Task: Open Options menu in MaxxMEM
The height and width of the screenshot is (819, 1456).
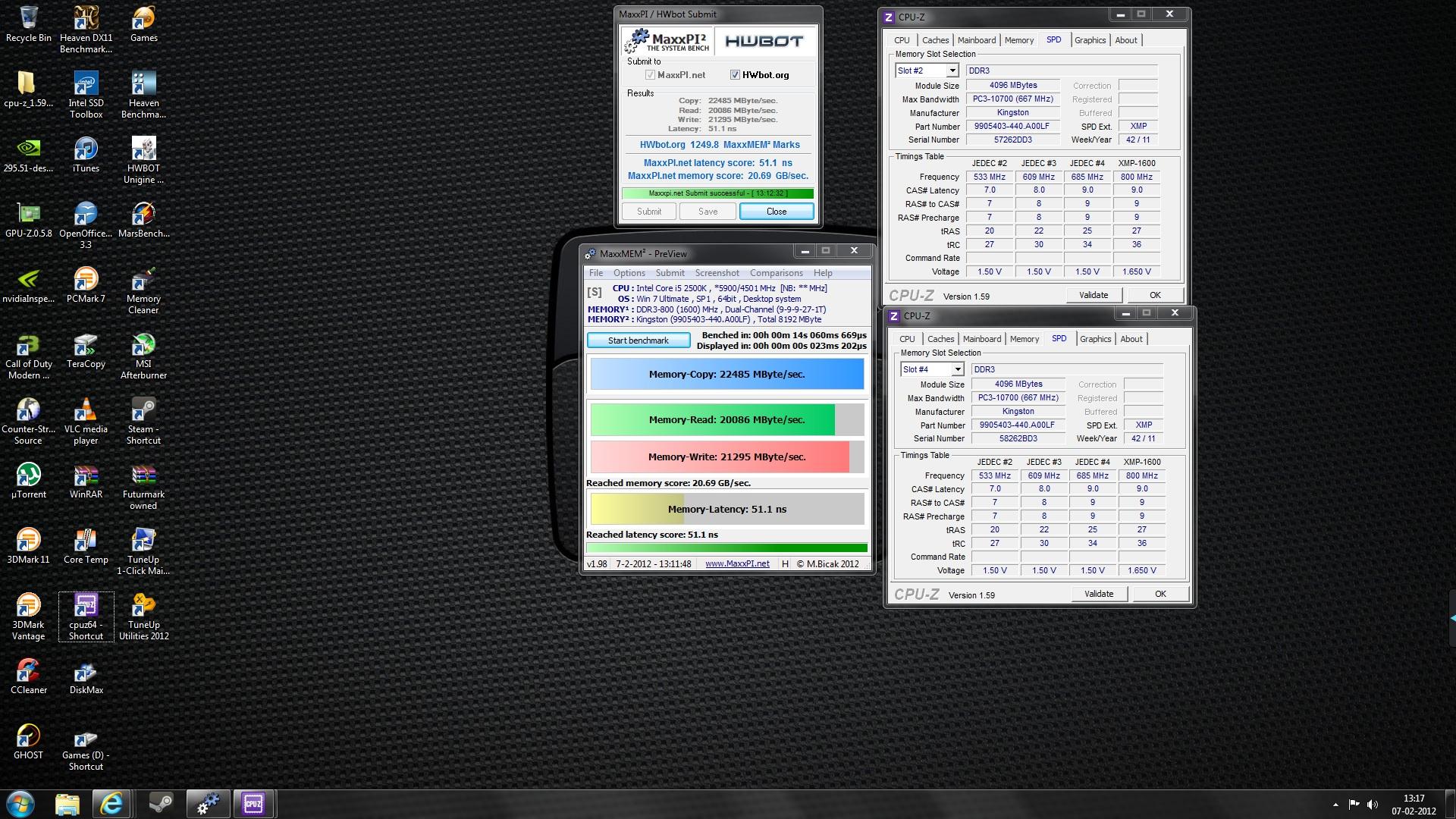Action: coord(629,273)
